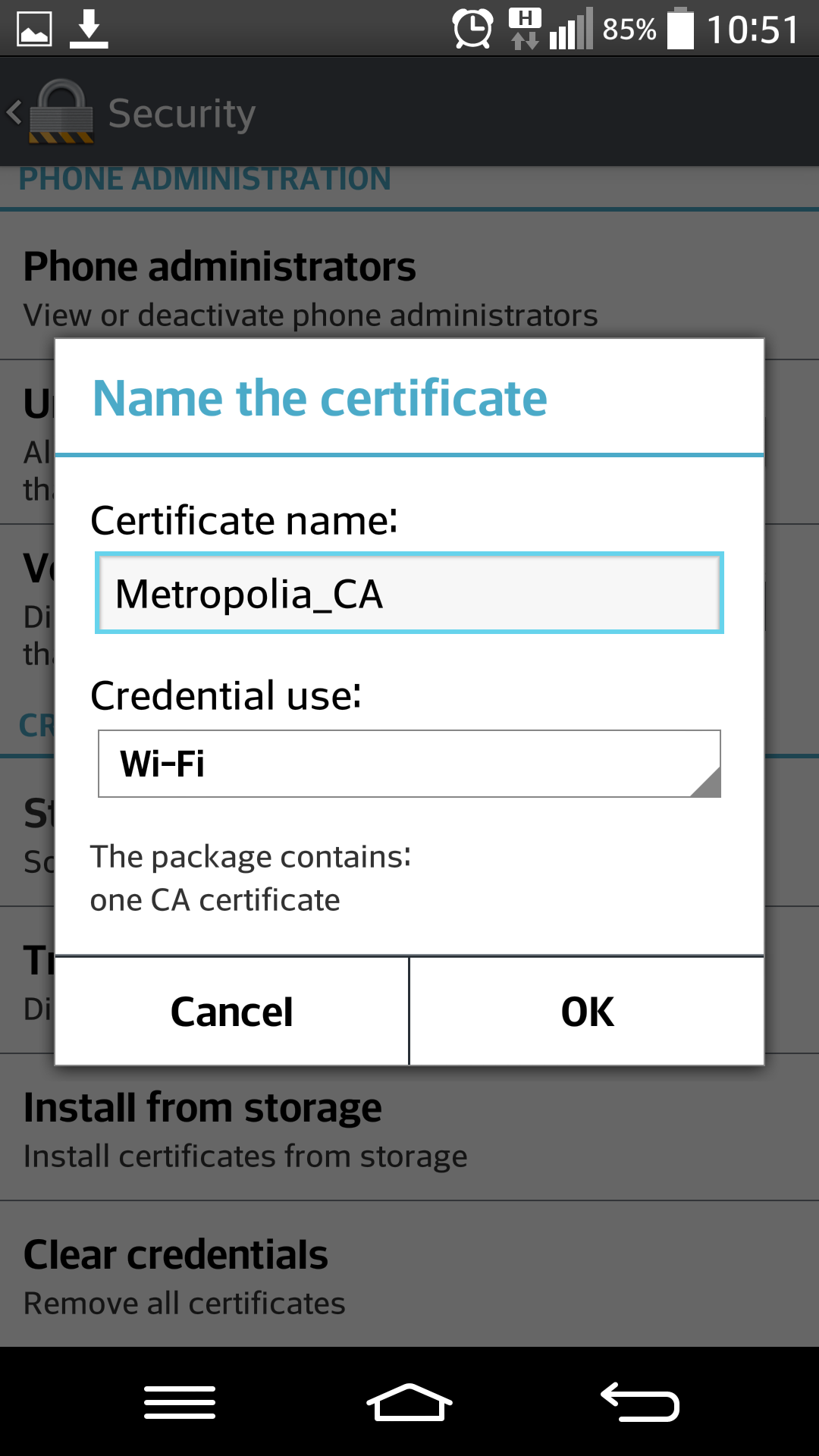Screen dimensions: 819x1456
Task: Tap the back chevron beside Security
Action: pos(14,112)
